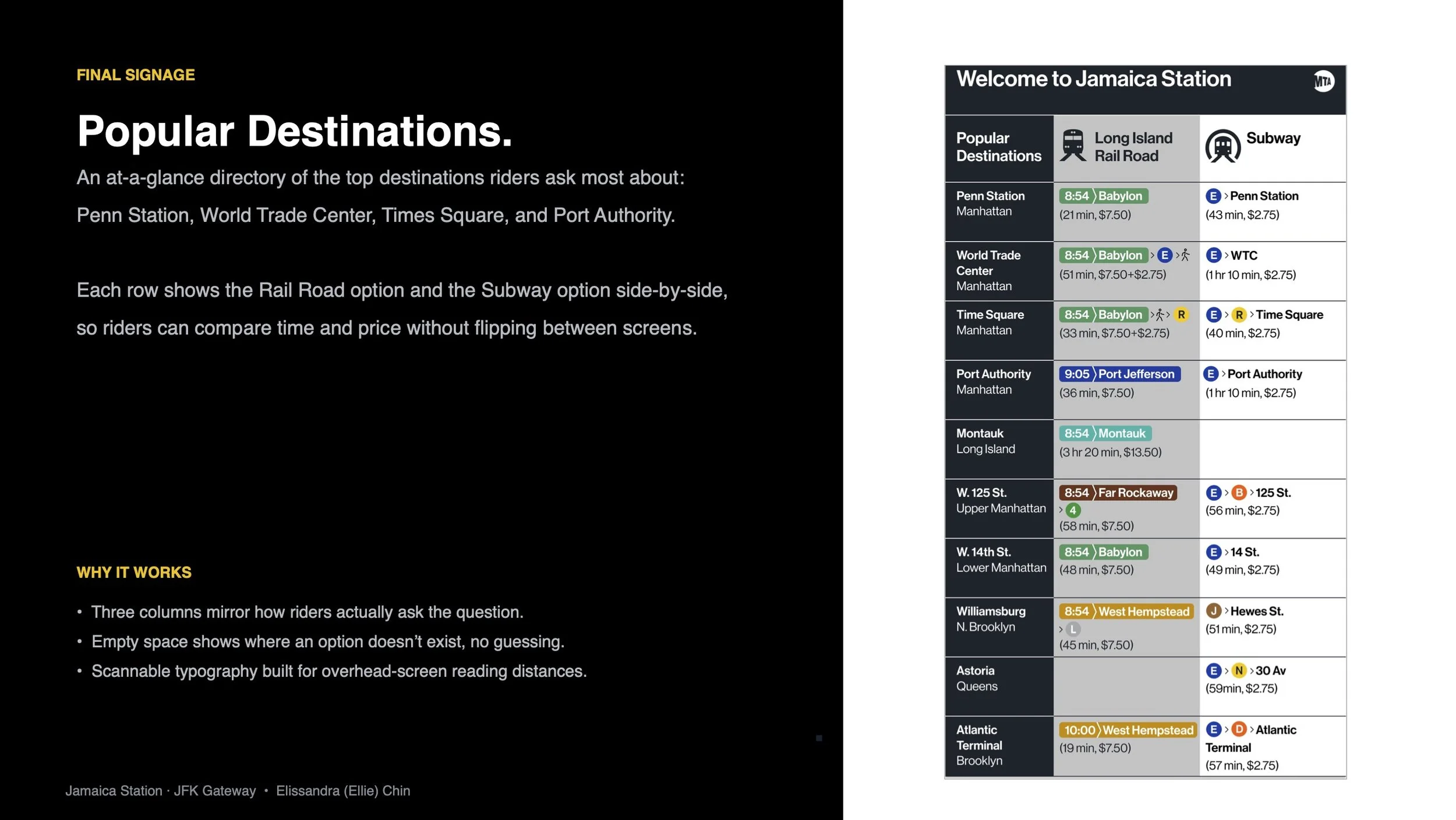Click the 8:54 Far Rockaway train badge
Image resolution: width=1456 pixels, height=820 pixels.
1118,493
